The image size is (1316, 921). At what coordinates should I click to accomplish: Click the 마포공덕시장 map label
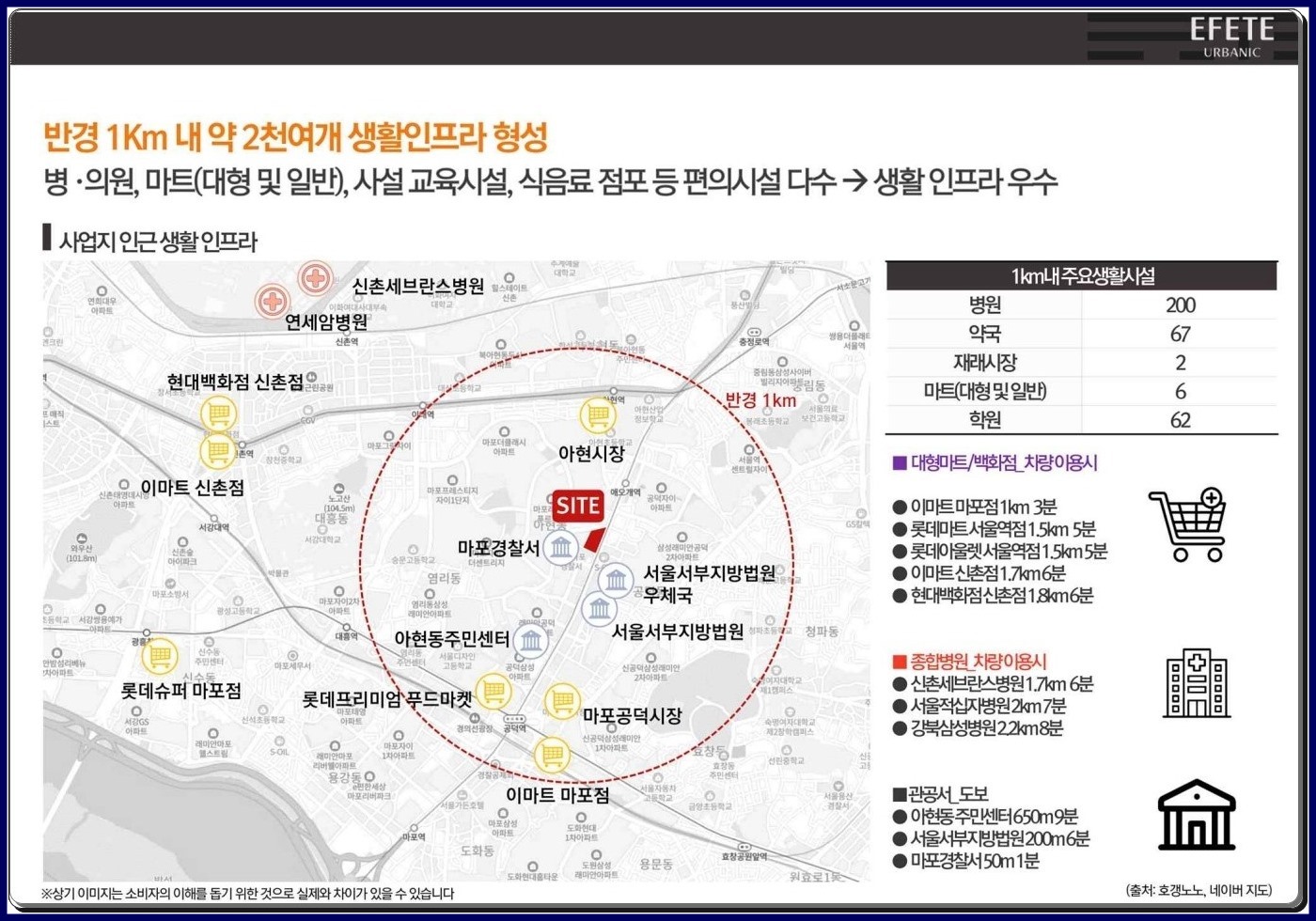[633, 715]
